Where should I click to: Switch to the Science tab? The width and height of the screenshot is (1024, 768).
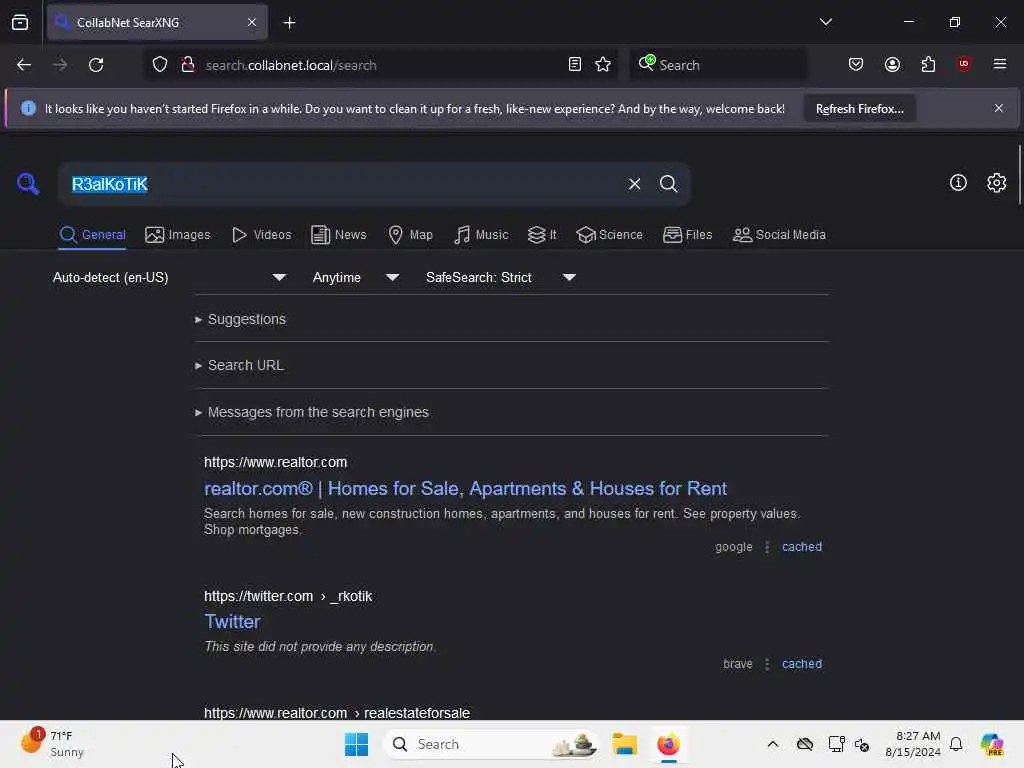(x=609, y=235)
